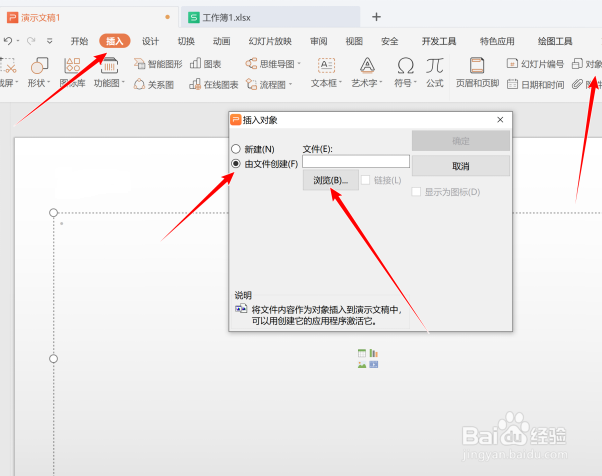
Task: Open the 开始 ribbon tab
Action: [x=79, y=41]
